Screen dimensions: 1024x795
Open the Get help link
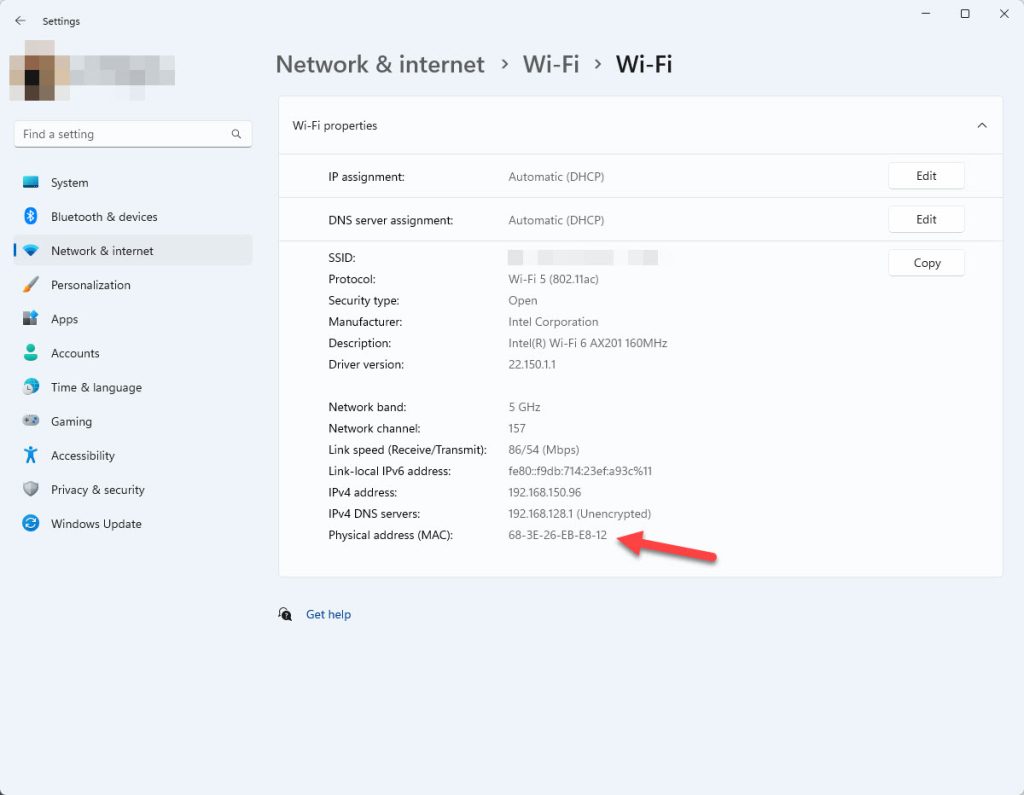point(329,614)
